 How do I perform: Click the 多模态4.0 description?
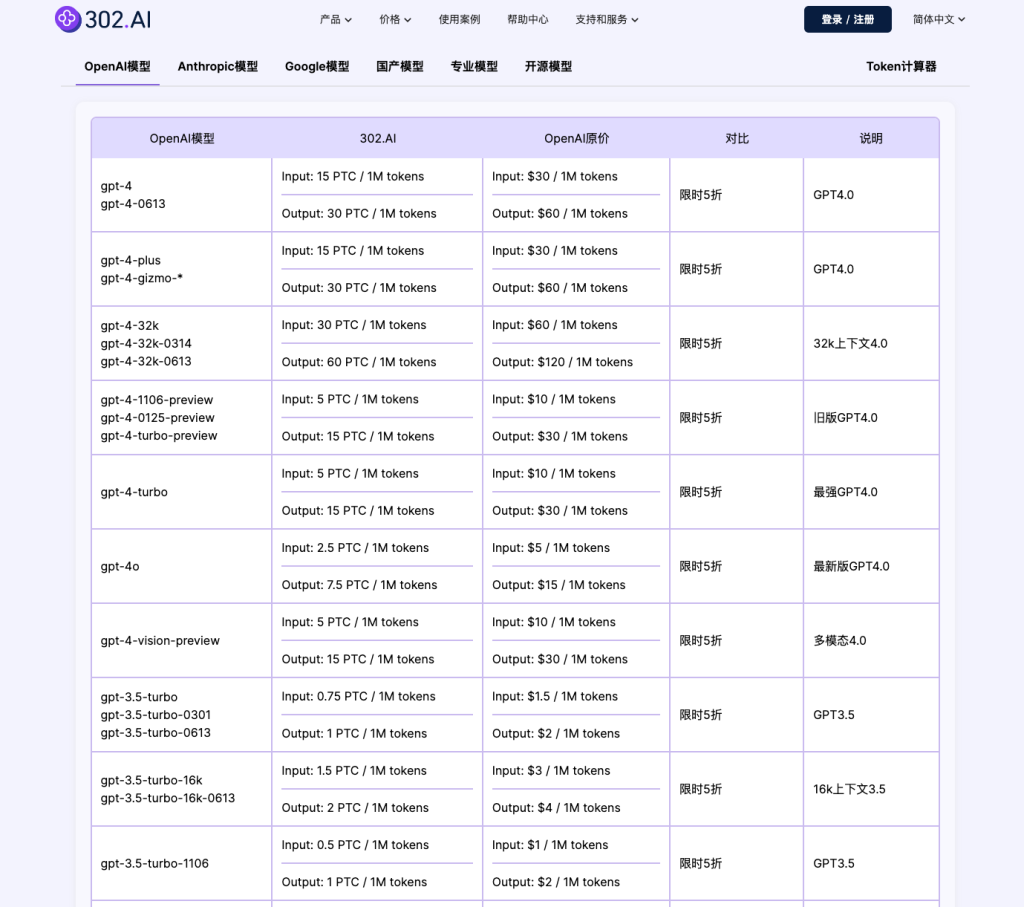click(x=840, y=641)
